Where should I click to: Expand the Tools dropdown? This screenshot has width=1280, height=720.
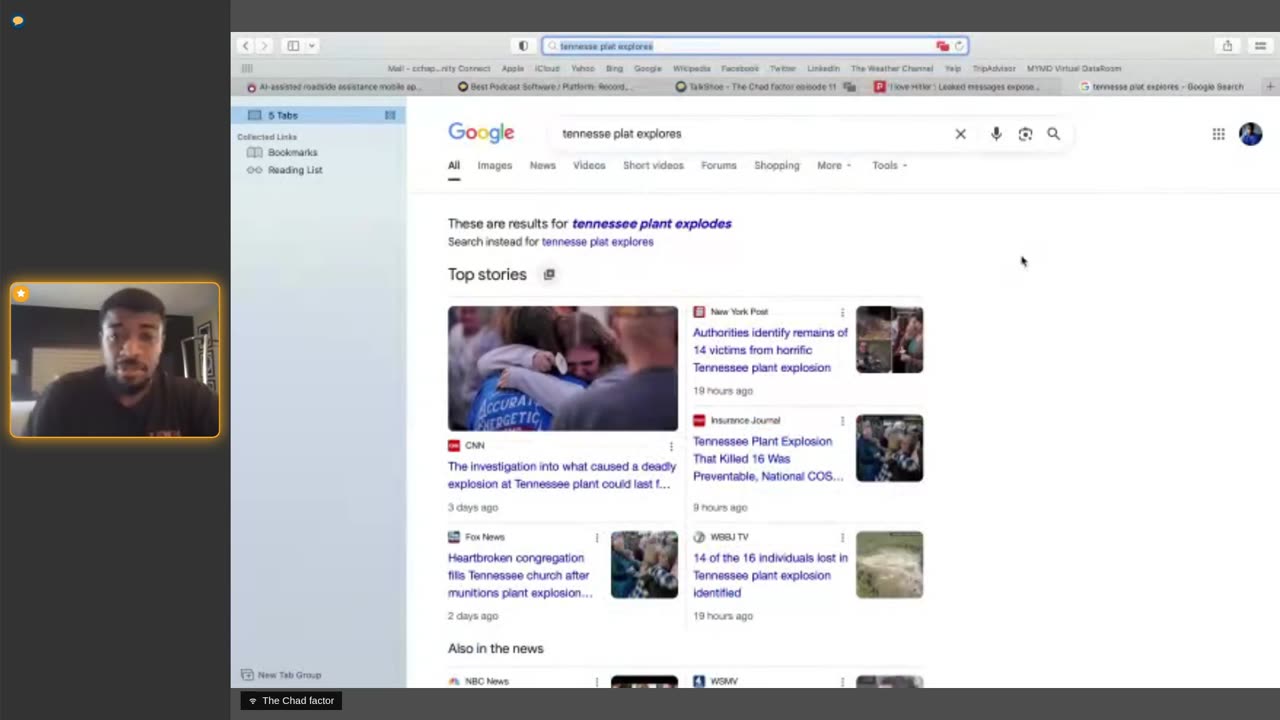pos(889,166)
